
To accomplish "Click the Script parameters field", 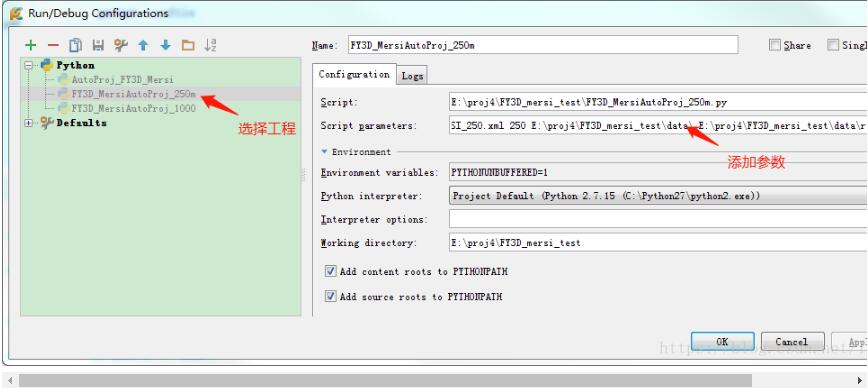I will [x=658, y=126].
